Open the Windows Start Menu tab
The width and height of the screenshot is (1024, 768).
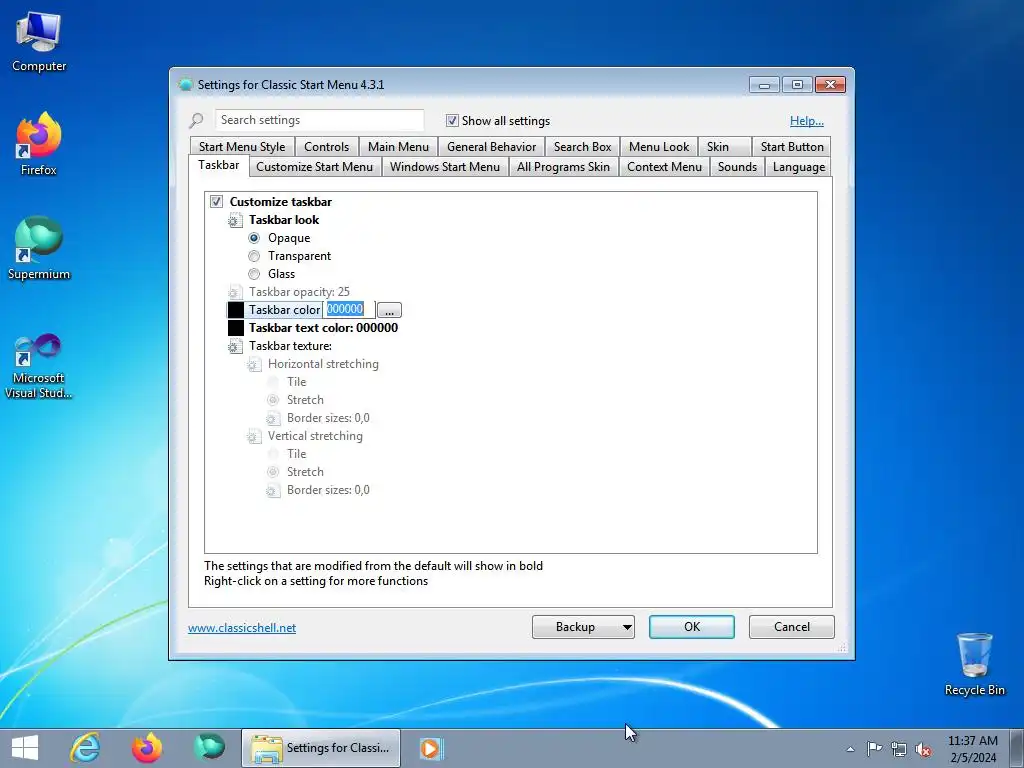click(445, 167)
